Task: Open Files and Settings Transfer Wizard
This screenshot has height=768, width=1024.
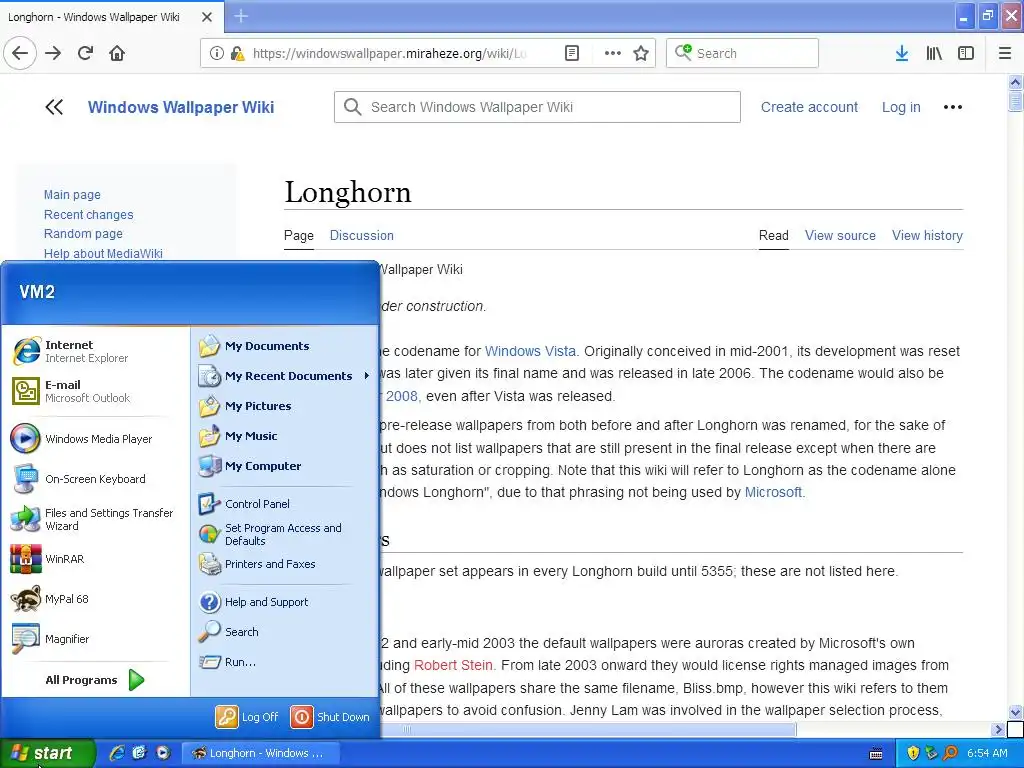Action: (96, 519)
